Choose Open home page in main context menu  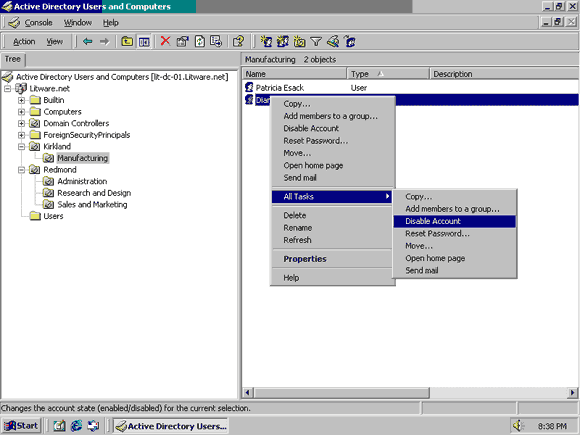click(x=333, y=166)
